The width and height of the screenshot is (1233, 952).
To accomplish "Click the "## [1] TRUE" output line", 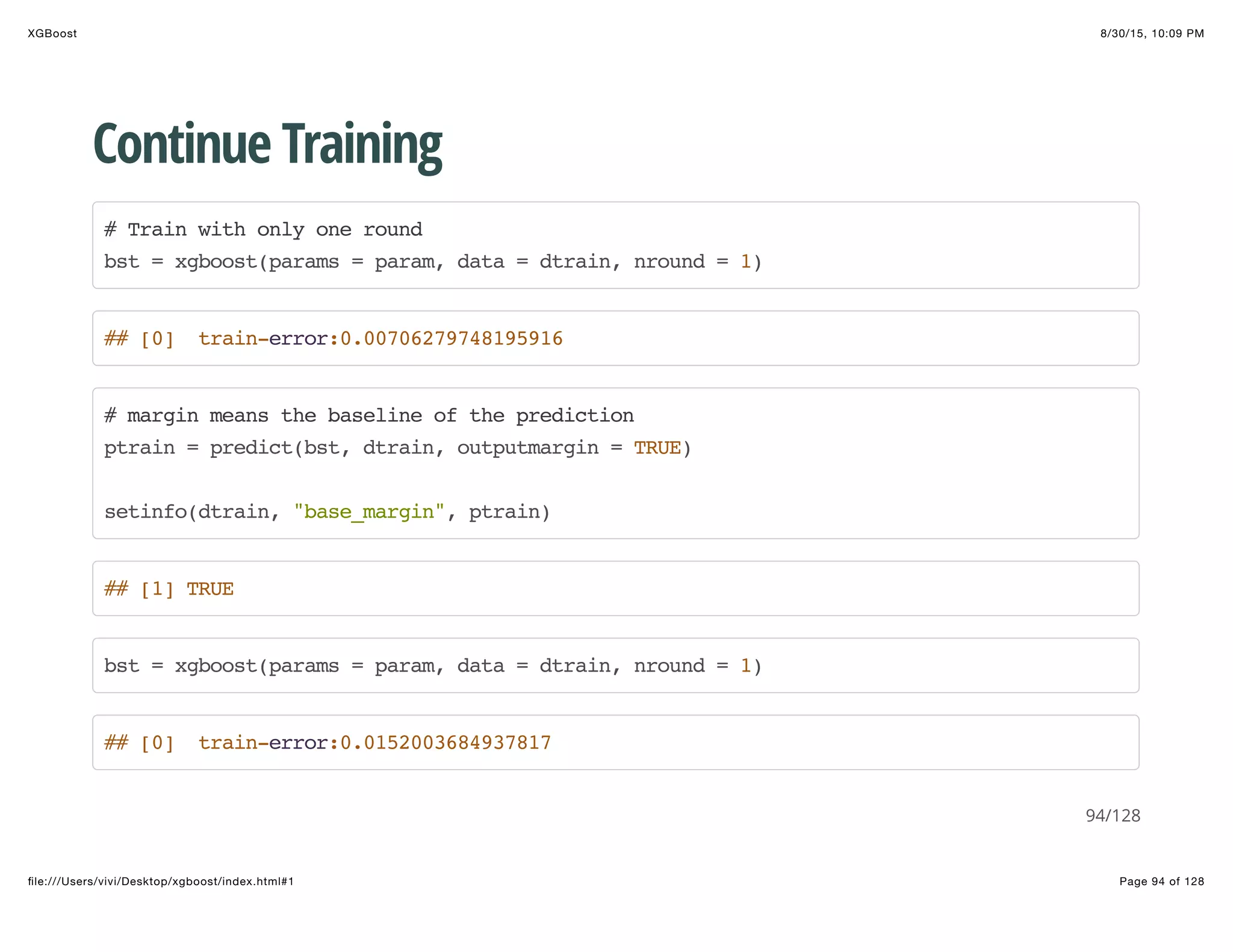I will pos(169,589).
